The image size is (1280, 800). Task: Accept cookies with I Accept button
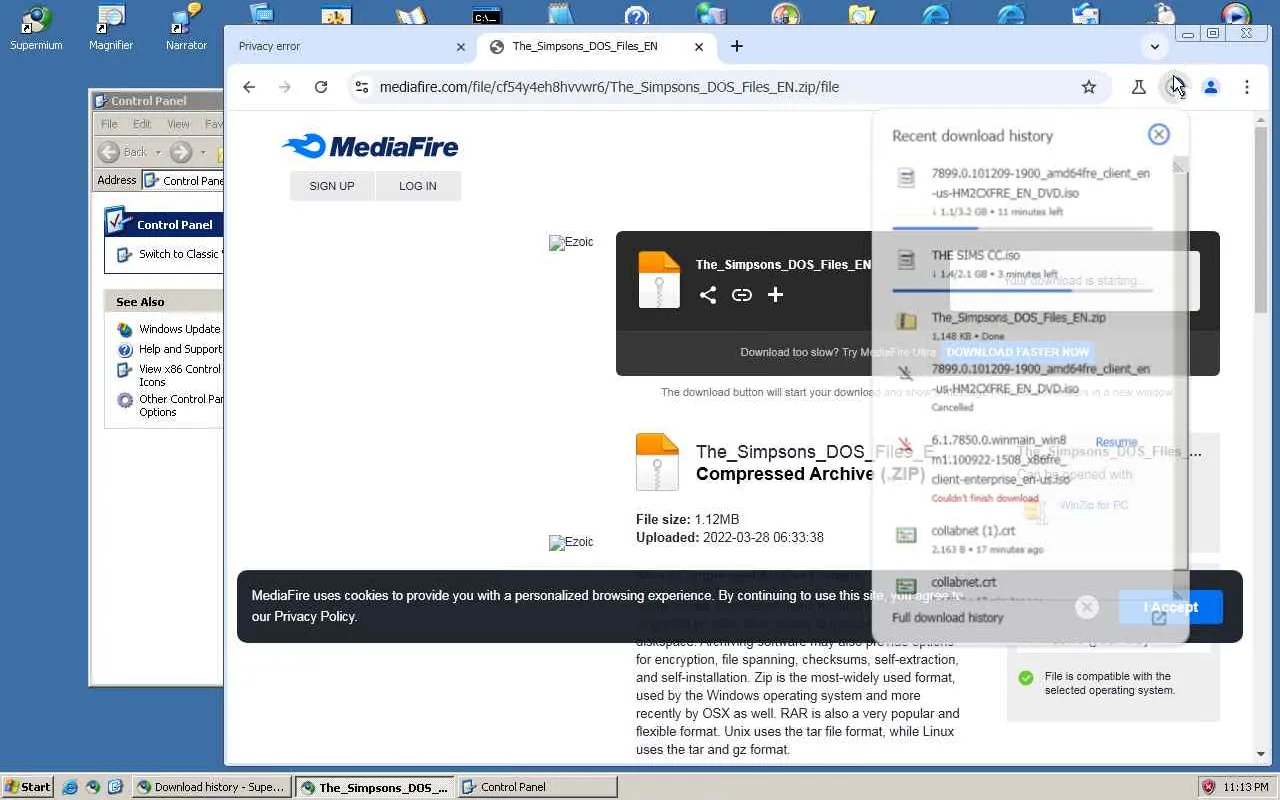point(1170,607)
